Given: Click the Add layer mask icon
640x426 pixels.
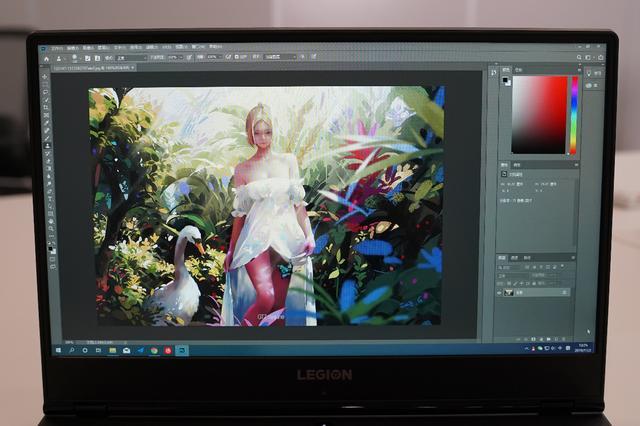Looking at the screenshot, I should [533, 339].
